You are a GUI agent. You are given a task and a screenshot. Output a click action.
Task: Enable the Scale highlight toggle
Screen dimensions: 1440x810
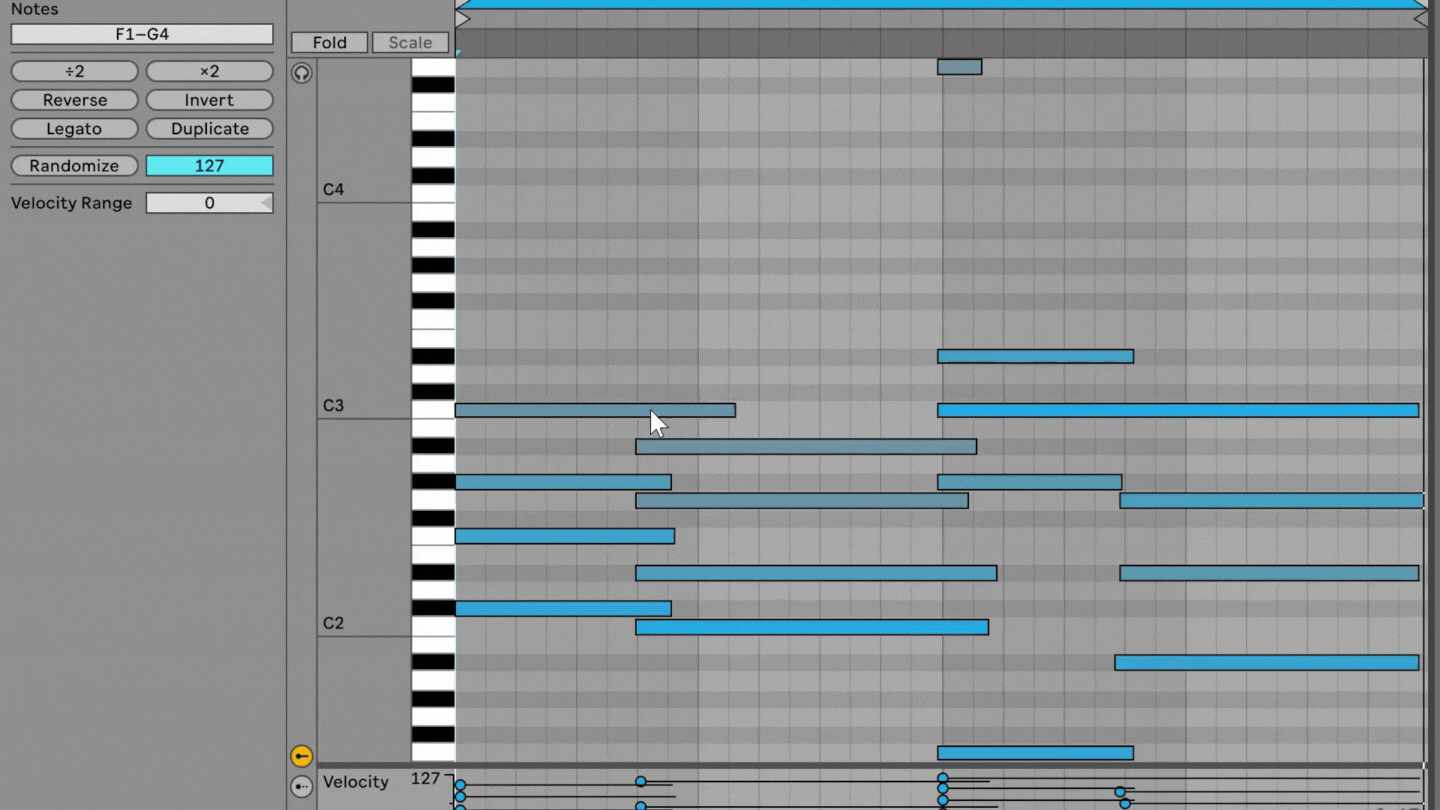point(409,42)
